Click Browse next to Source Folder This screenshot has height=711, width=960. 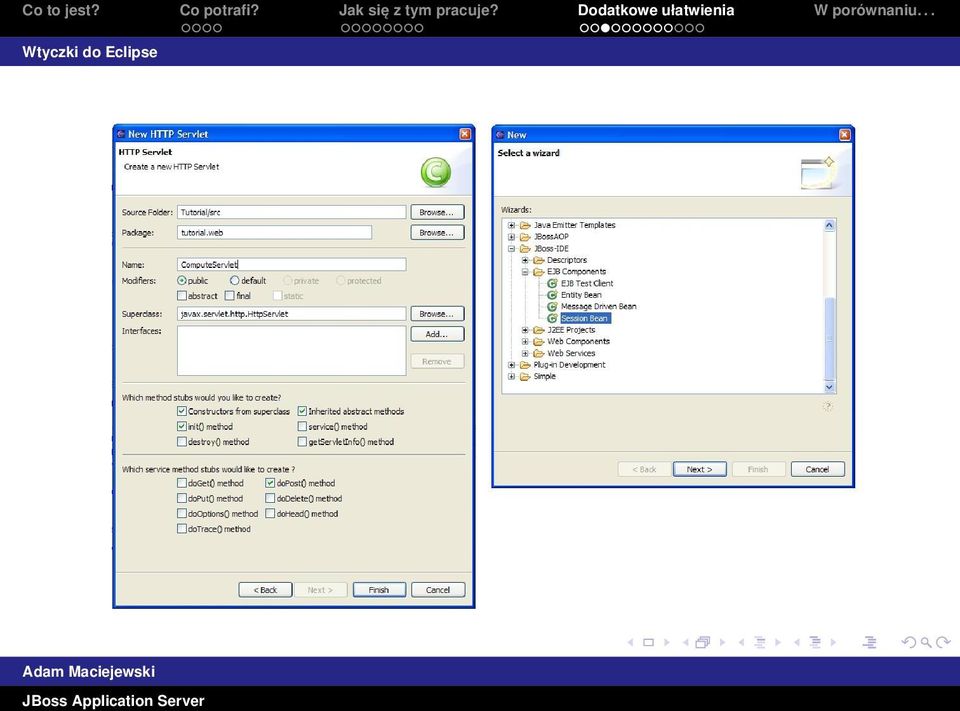click(437, 213)
